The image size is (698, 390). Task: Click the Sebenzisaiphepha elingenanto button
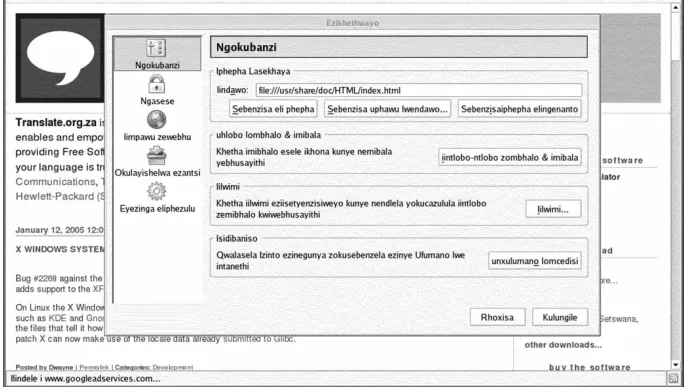(519, 109)
